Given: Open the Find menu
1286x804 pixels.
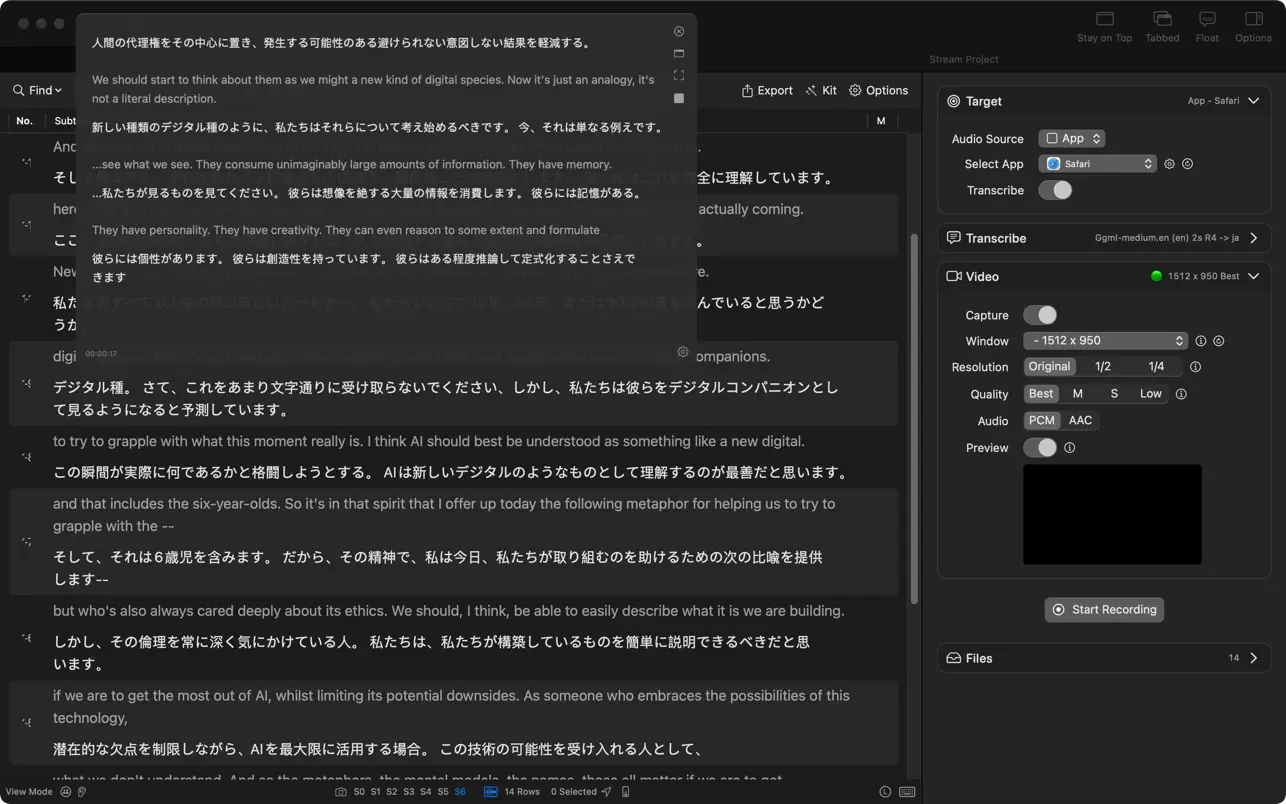Looking at the screenshot, I should click(x=38, y=90).
